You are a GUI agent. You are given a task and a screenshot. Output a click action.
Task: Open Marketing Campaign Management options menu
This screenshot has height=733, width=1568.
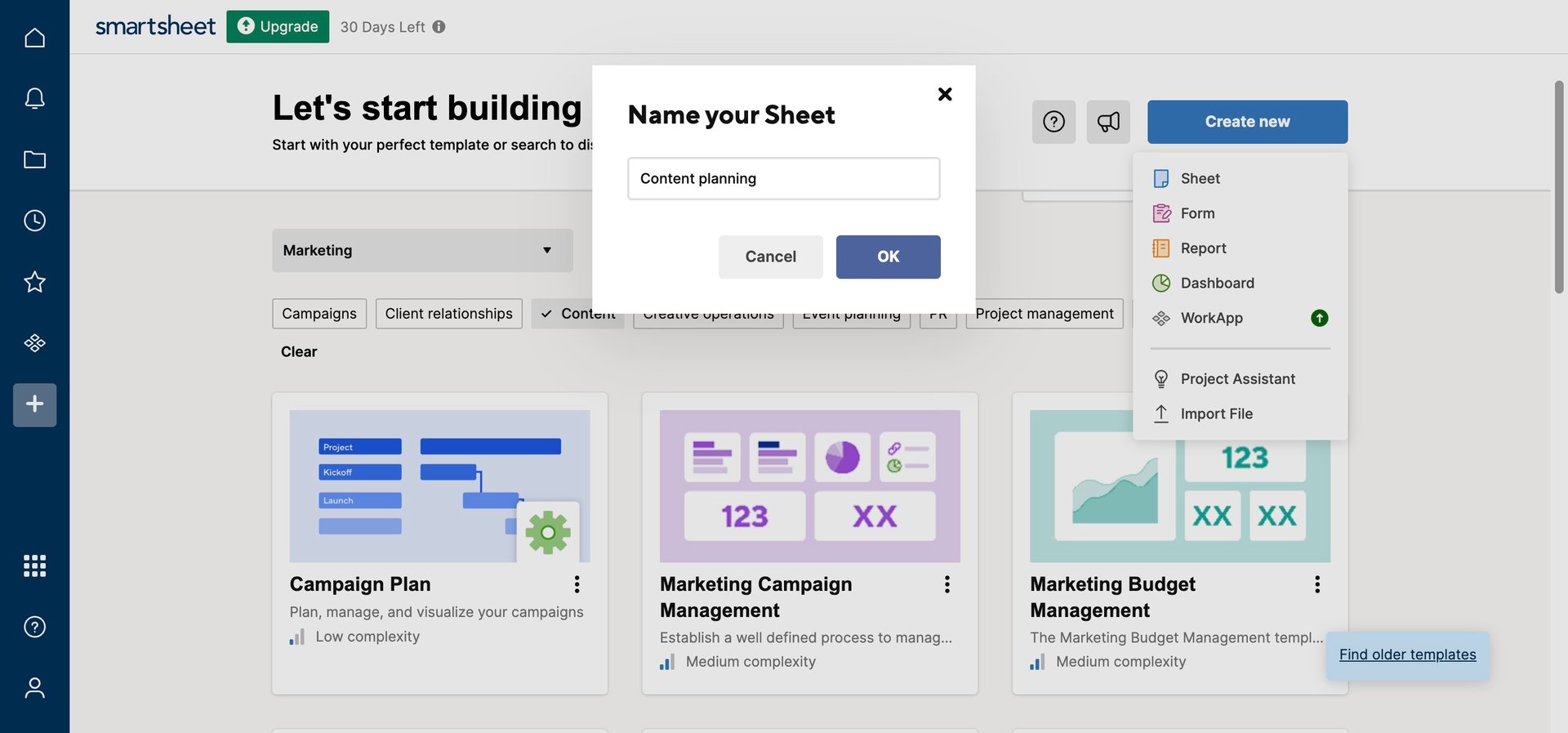(x=947, y=584)
